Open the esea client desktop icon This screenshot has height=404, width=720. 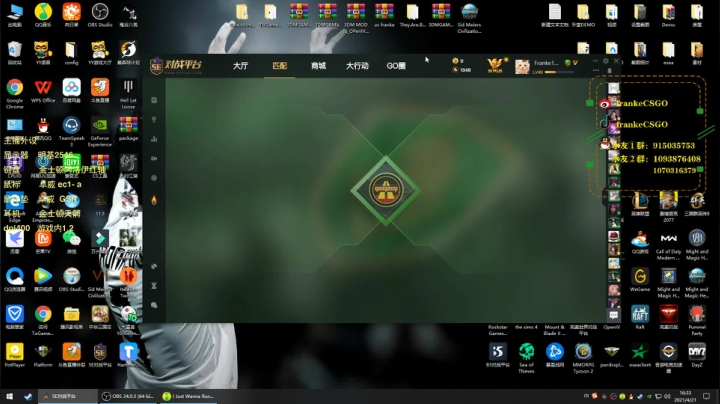[640, 355]
